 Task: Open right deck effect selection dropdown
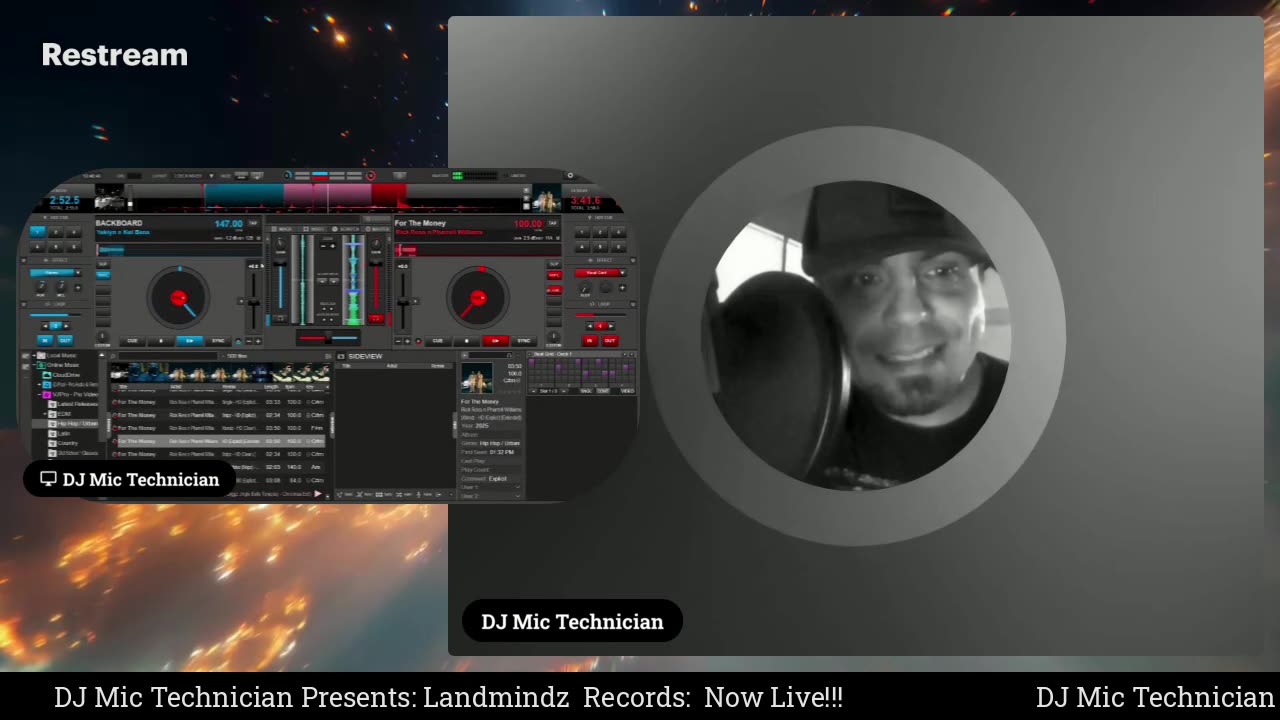(622, 273)
